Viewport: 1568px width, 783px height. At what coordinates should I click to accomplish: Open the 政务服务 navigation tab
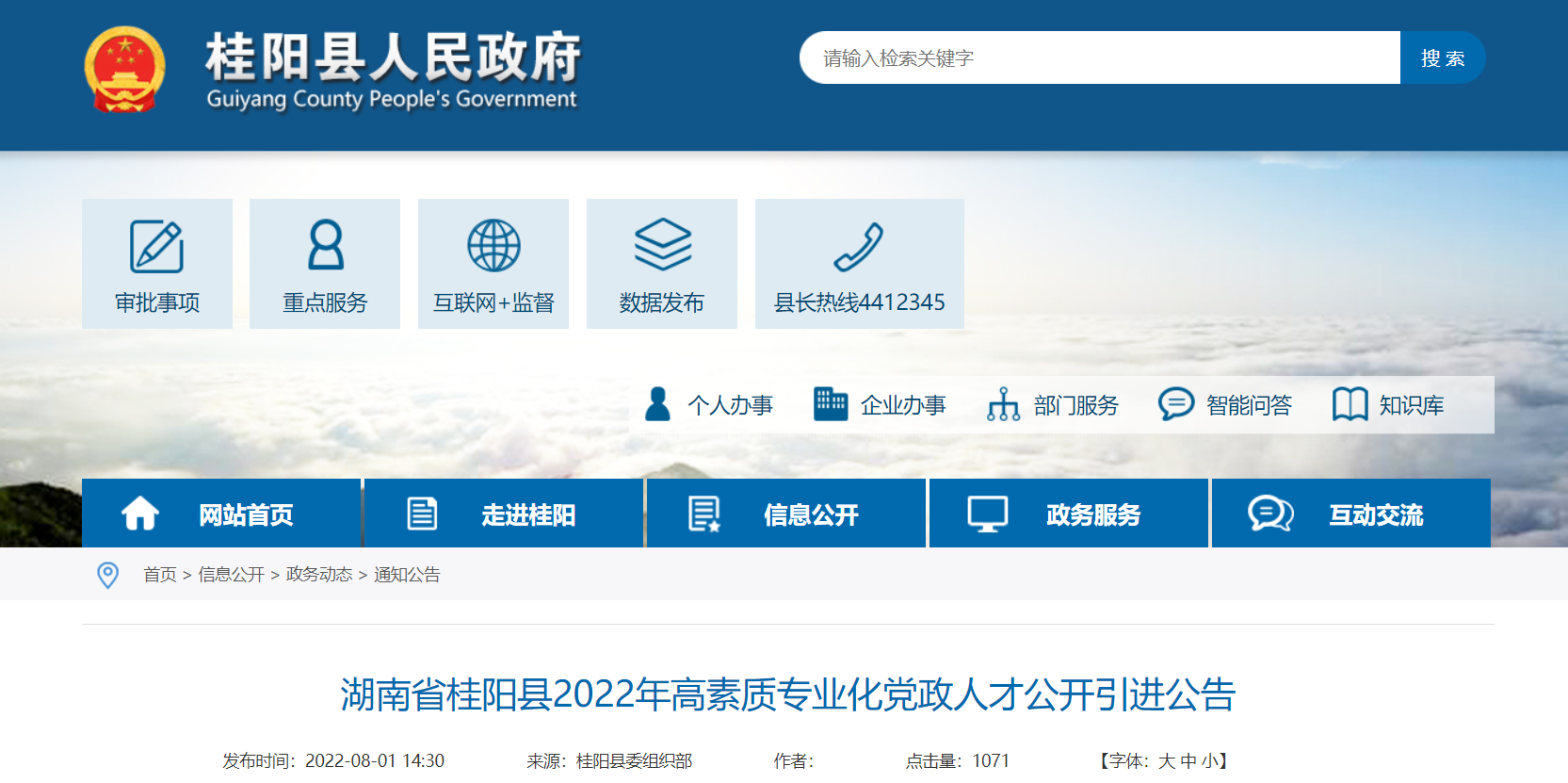tap(1069, 514)
